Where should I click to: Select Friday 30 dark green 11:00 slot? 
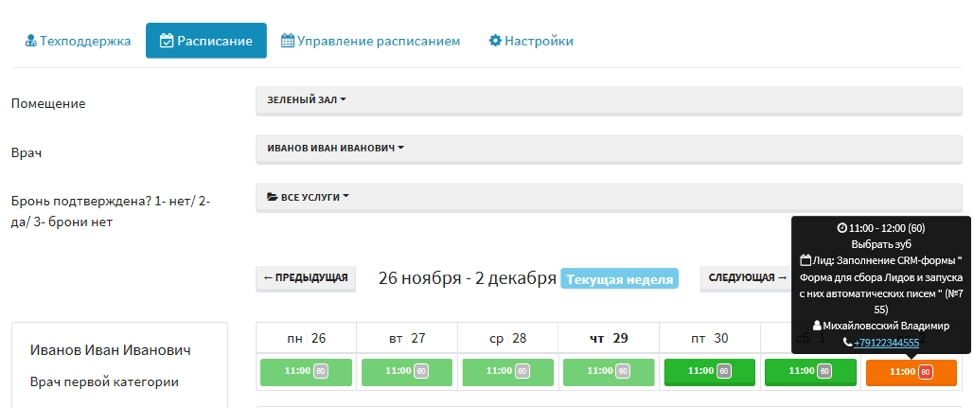[709, 372]
